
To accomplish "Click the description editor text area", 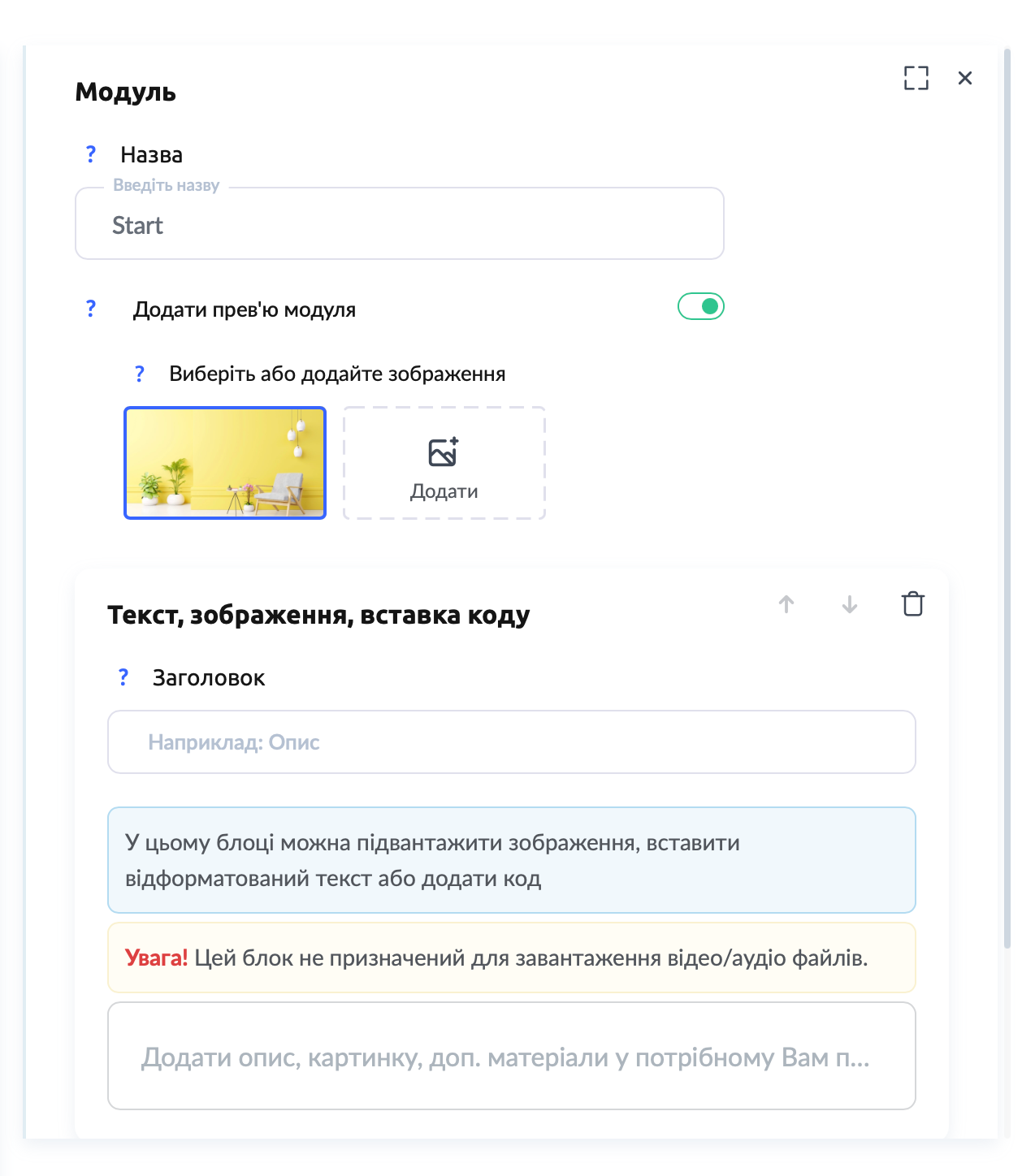I will (x=512, y=1056).
